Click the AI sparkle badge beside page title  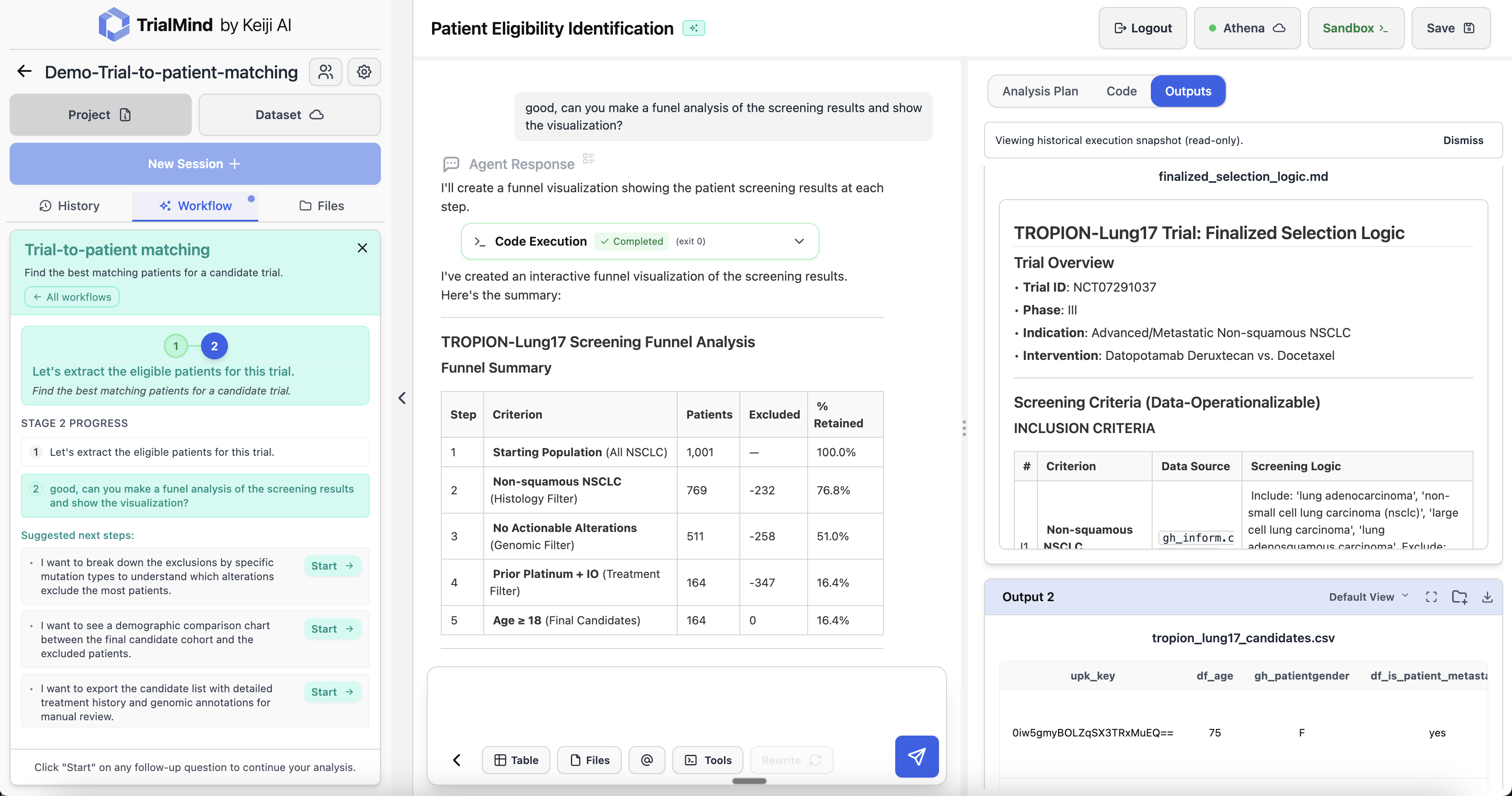[x=693, y=28]
